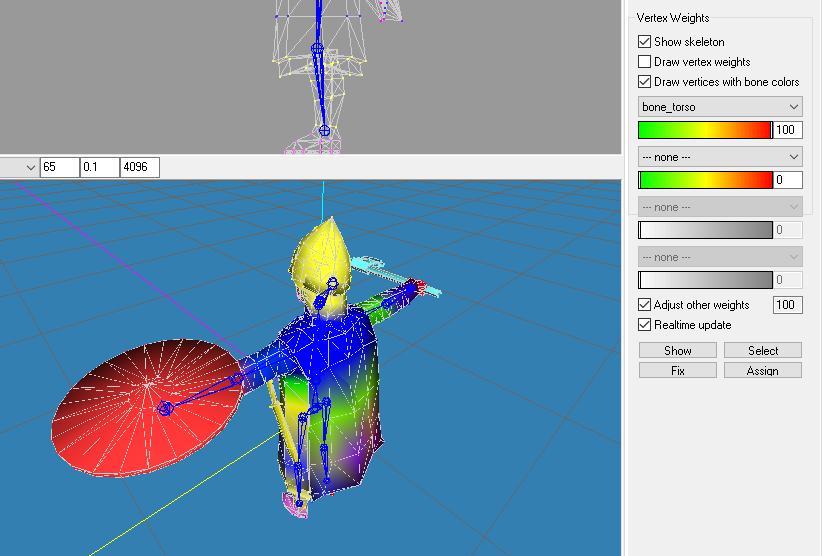Click fourth greyed weight slider
This screenshot has height=556, width=822.
705,280
